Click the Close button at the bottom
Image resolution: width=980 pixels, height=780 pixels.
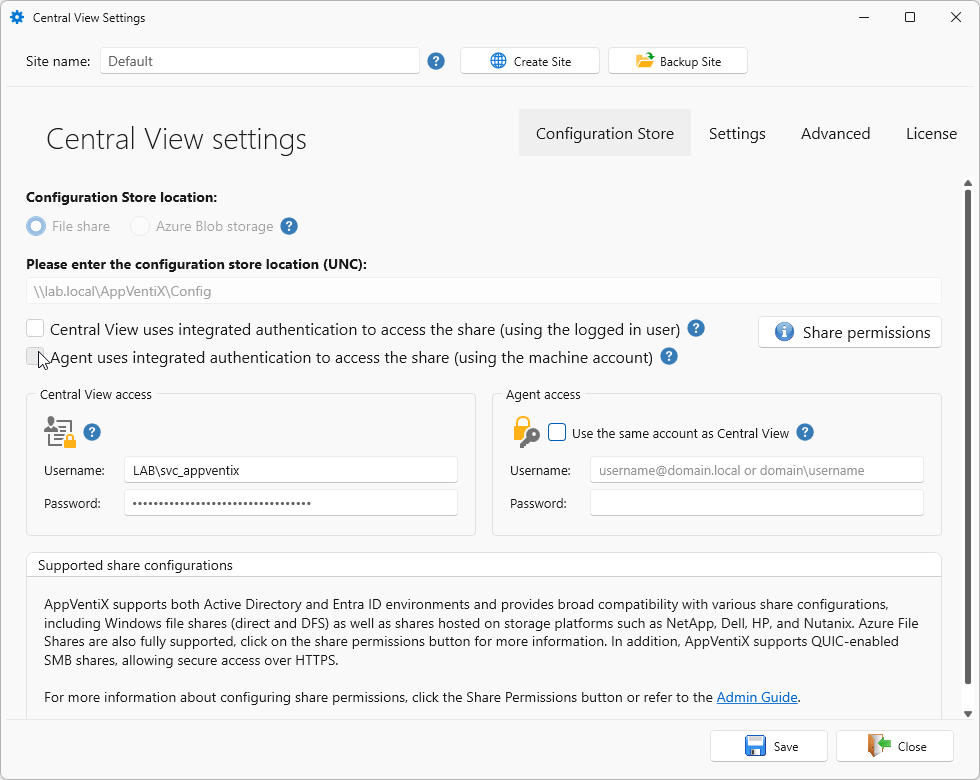click(895, 746)
